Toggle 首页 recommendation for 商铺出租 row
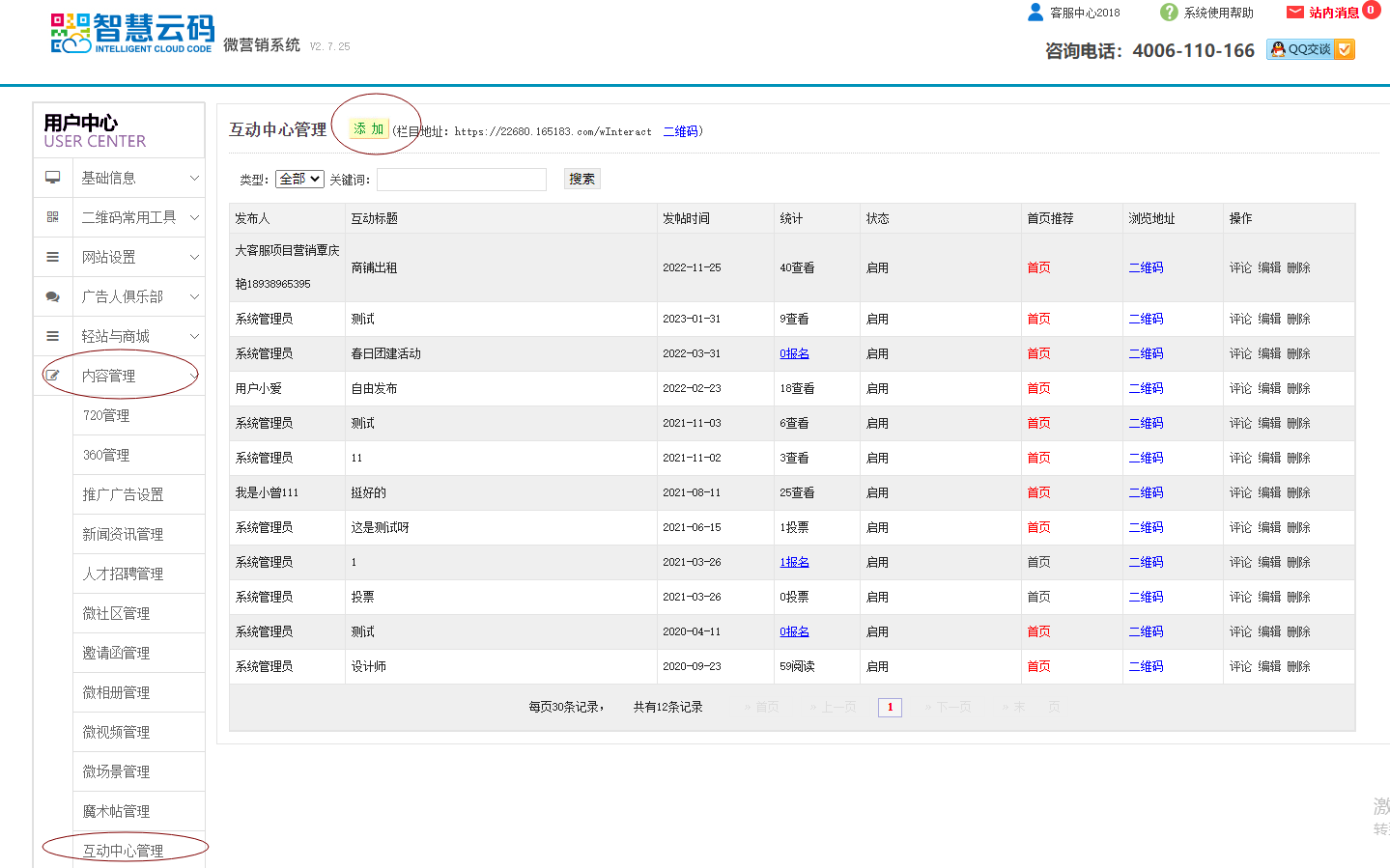Image resolution: width=1390 pixels, height=868 pixels. tap(1038, 268)
